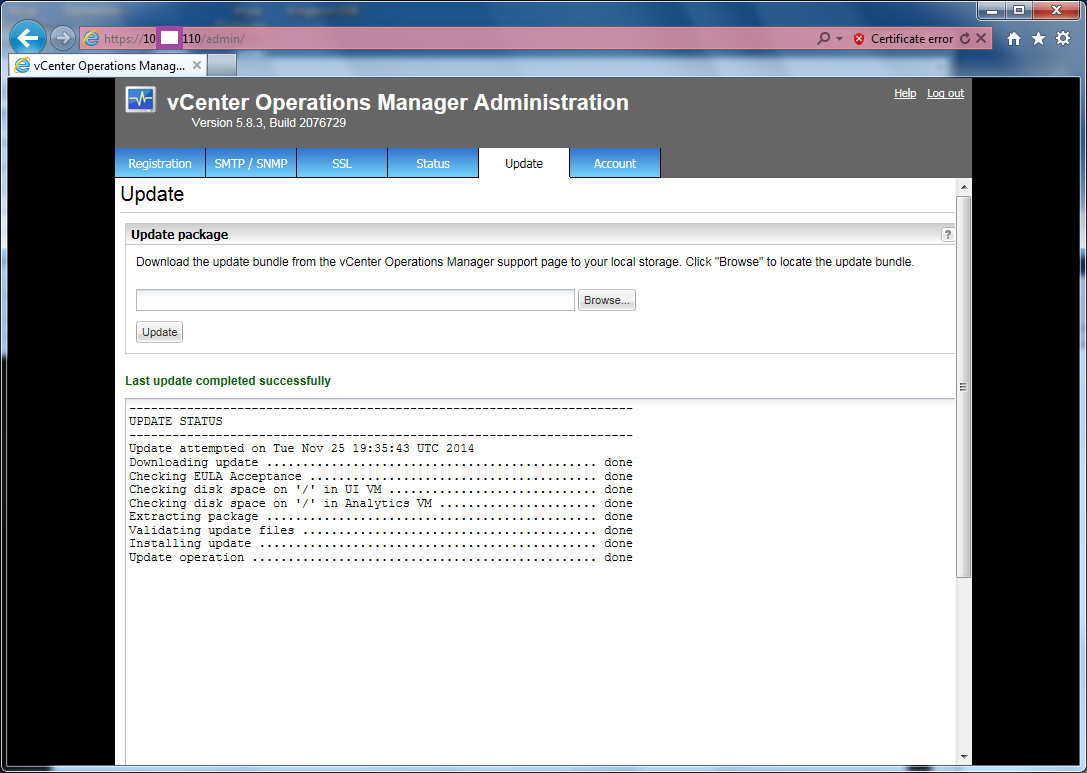Viewport: 1087px width, 773px height.
Task: Select the SSL tab
Action: (342, 164)
